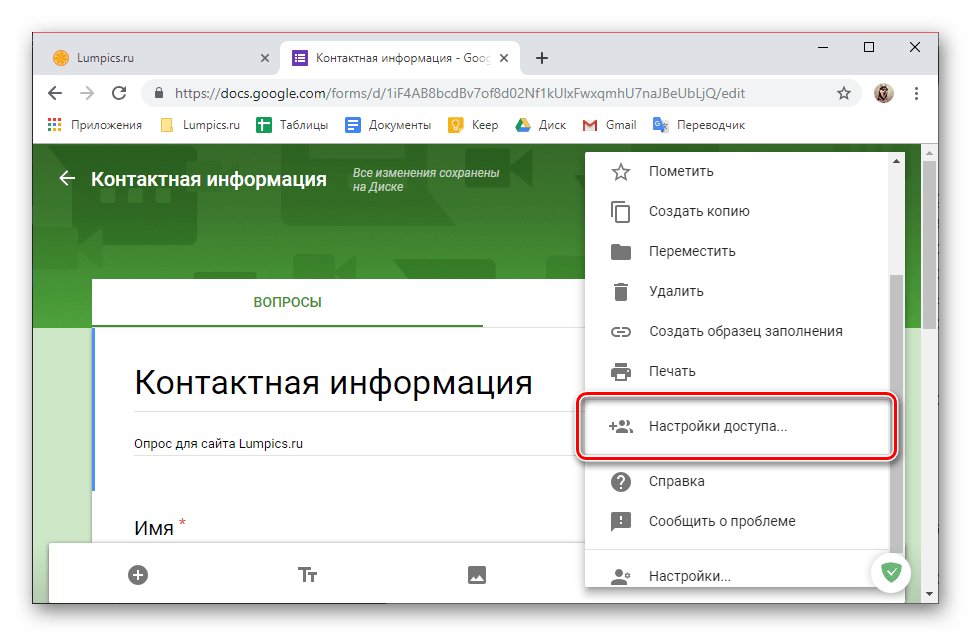This screenshot has height=636, width=971.
Task: Open Настройки доступа...
Action: pyautogui.click(x=737, y=426)
